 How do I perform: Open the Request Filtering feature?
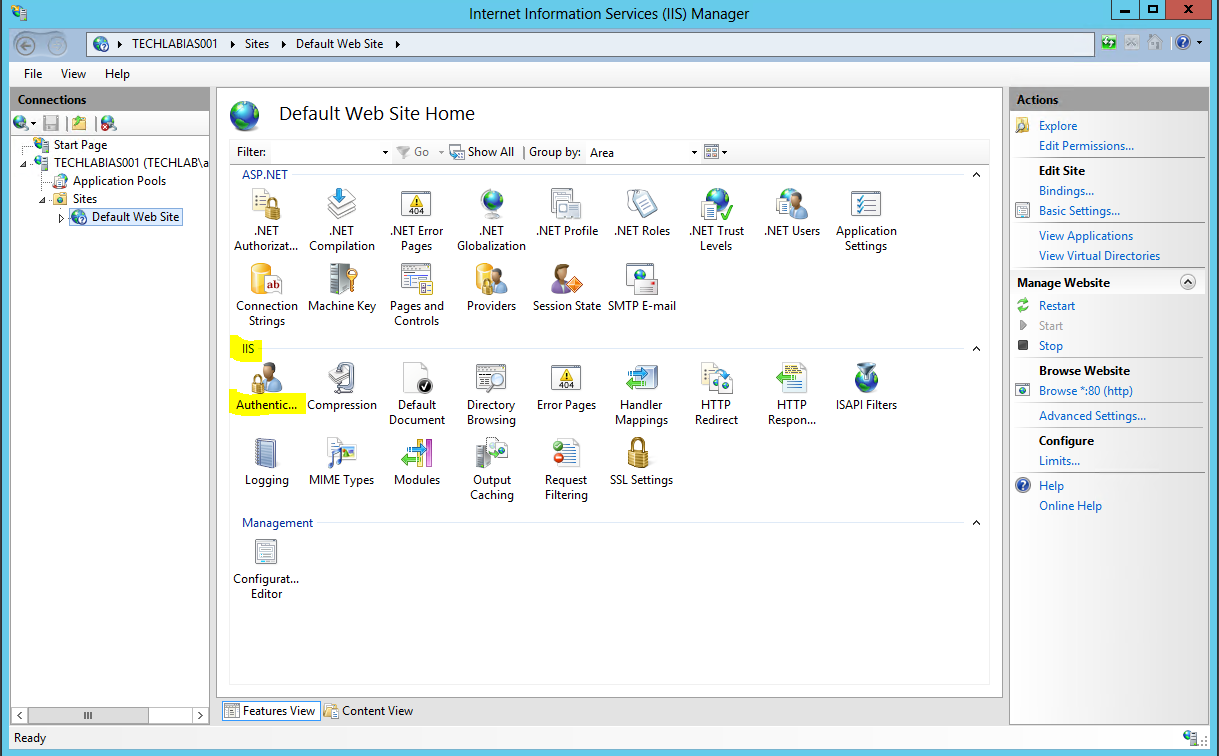tap(566, 470)
